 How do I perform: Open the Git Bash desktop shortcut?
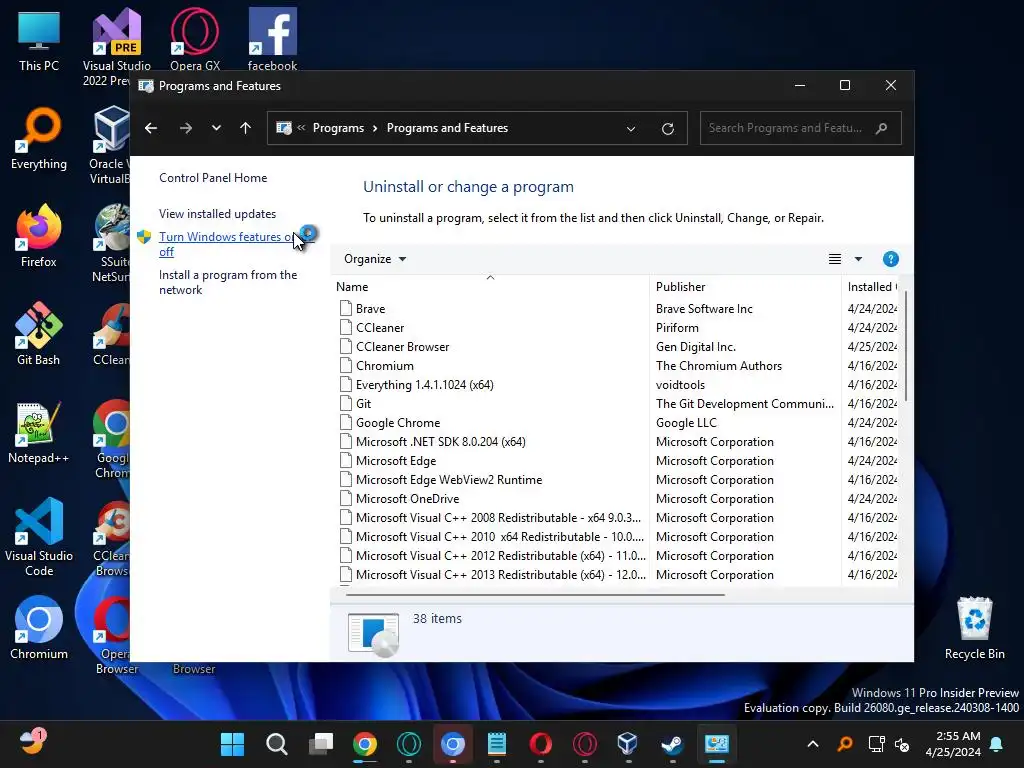click(39, 334)
